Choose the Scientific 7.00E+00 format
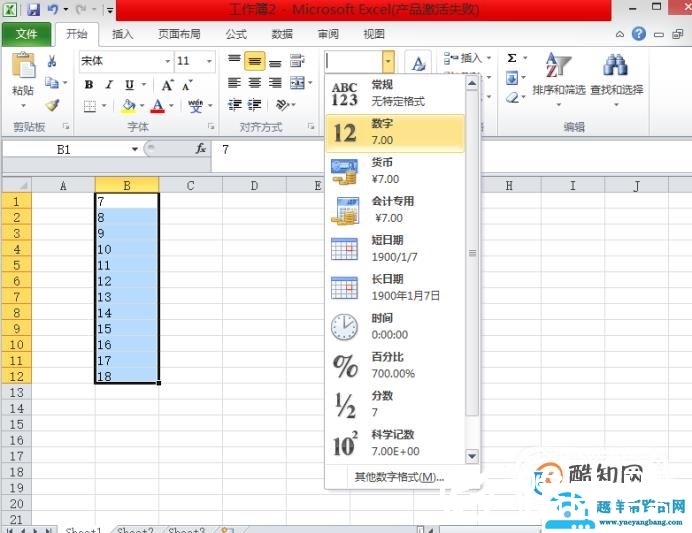 point(395,443)
